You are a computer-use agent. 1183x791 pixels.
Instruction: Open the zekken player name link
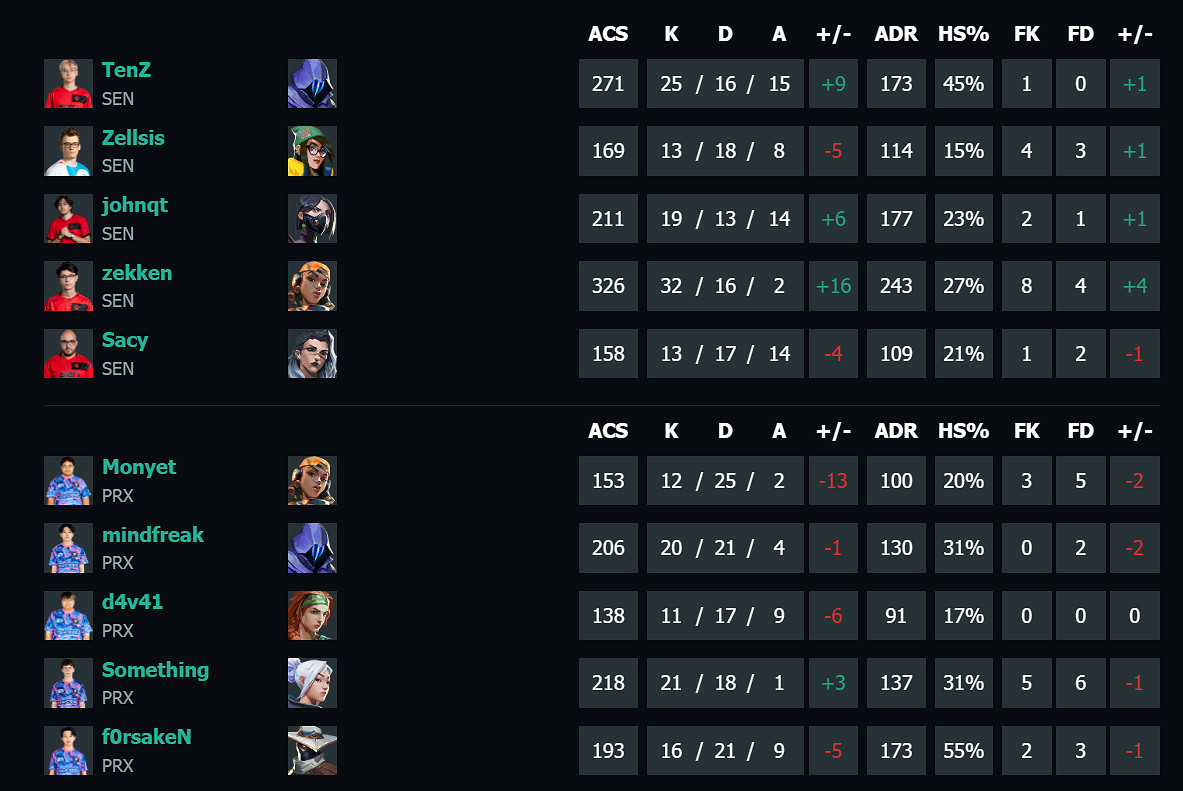coord(136,273)
